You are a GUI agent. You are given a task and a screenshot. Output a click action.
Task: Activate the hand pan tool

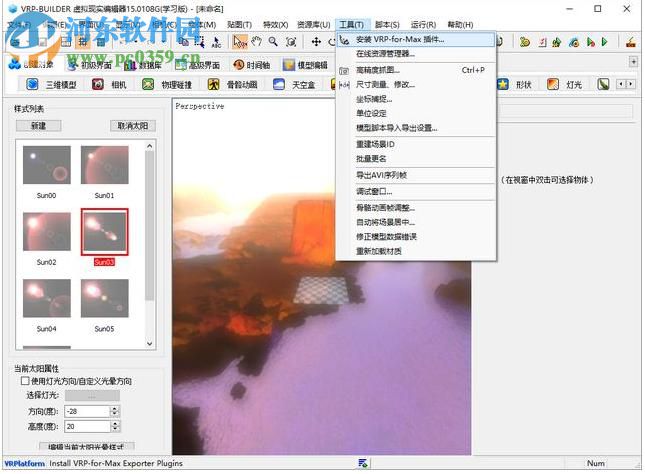pos(257,42)
